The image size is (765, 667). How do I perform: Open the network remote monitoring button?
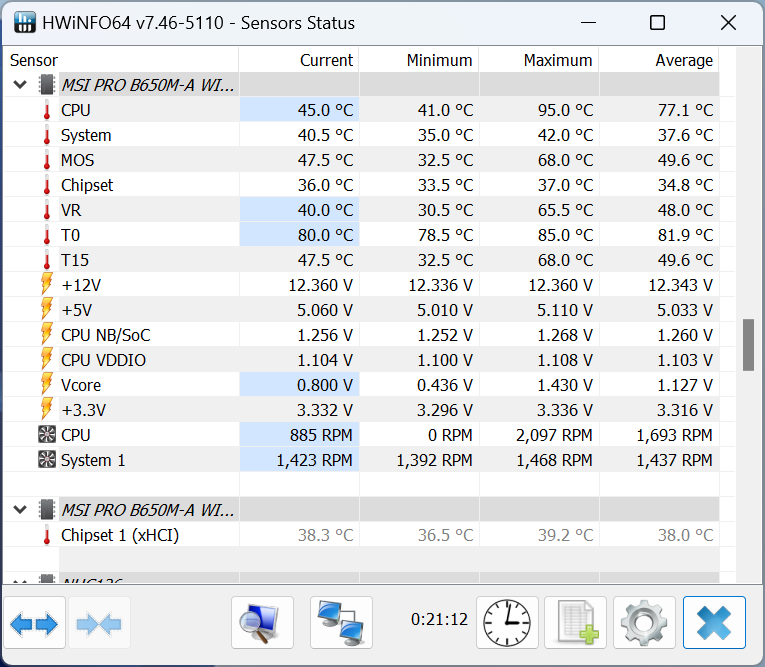click(x=341, y=623)
